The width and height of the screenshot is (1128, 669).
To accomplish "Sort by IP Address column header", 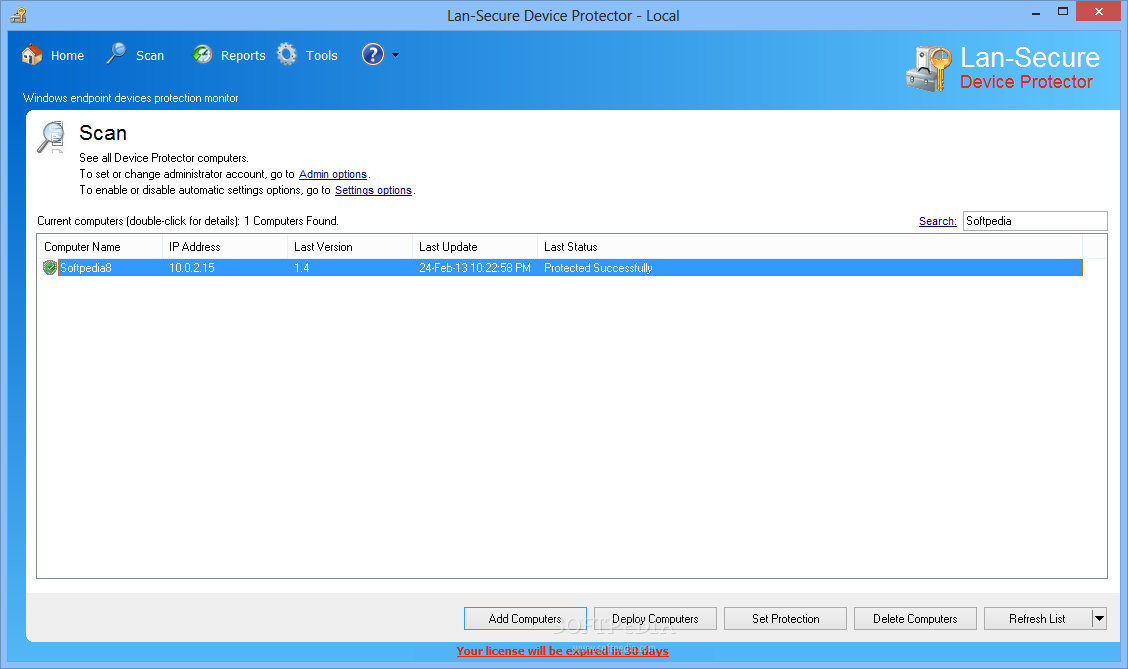I will point(225,247).
